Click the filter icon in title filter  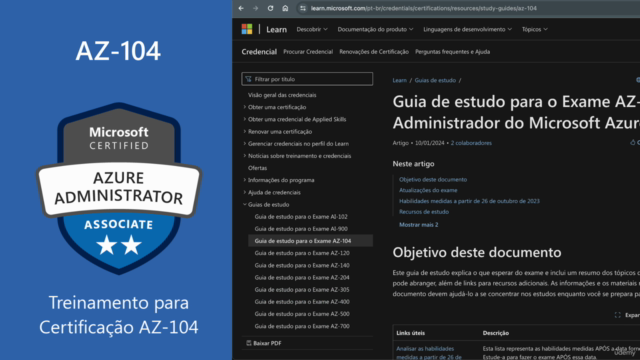(248, 79)
